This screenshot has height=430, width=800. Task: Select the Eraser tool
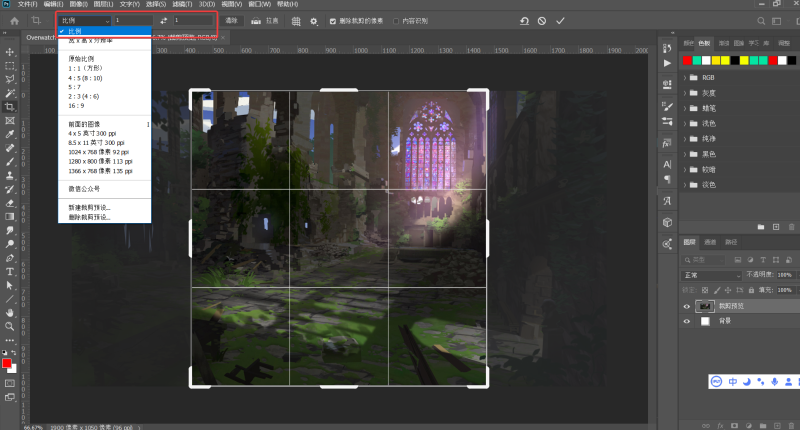point(10,203)
